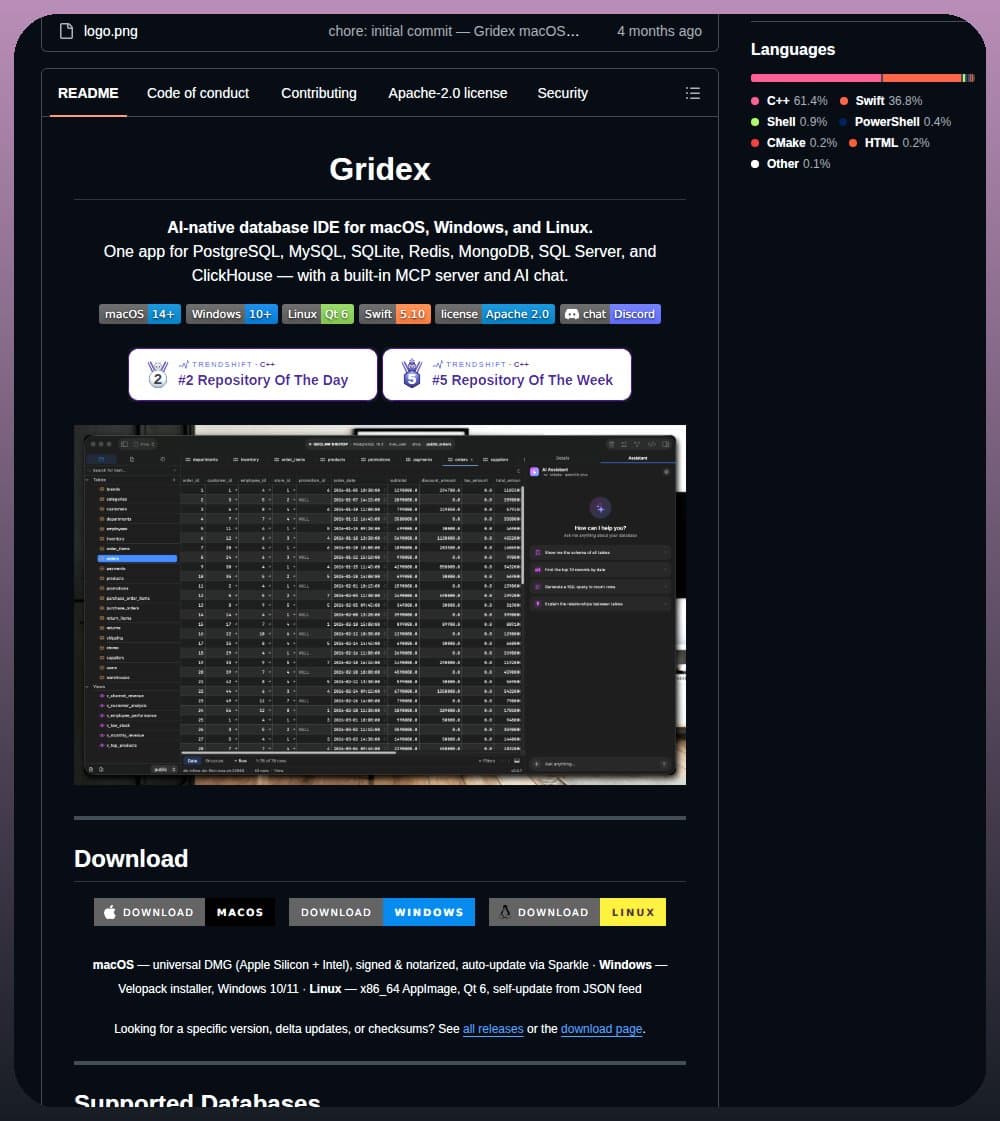This screenshot has width=1000, height=1121.
Task: Click the Swift 5.10 badge
Action: point(395,314)
